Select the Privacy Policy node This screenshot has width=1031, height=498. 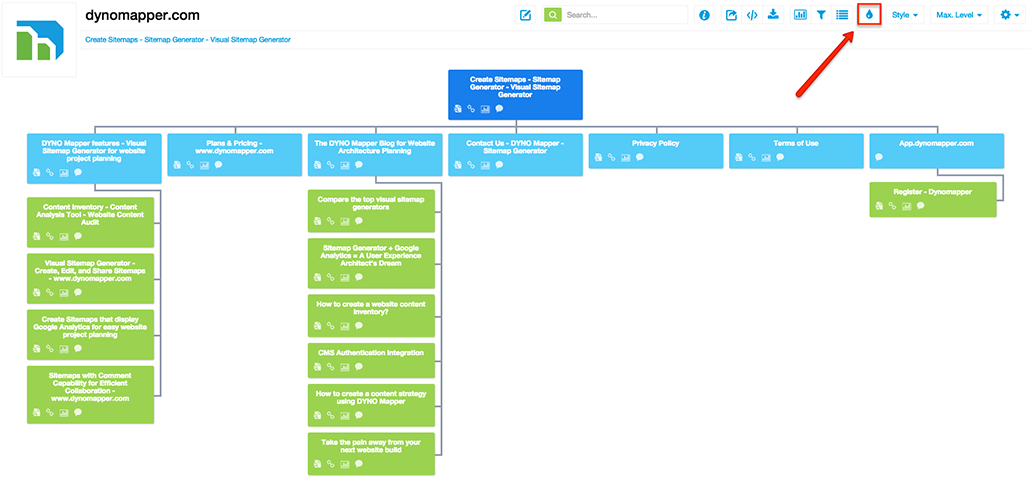click(x=656, y=151)
